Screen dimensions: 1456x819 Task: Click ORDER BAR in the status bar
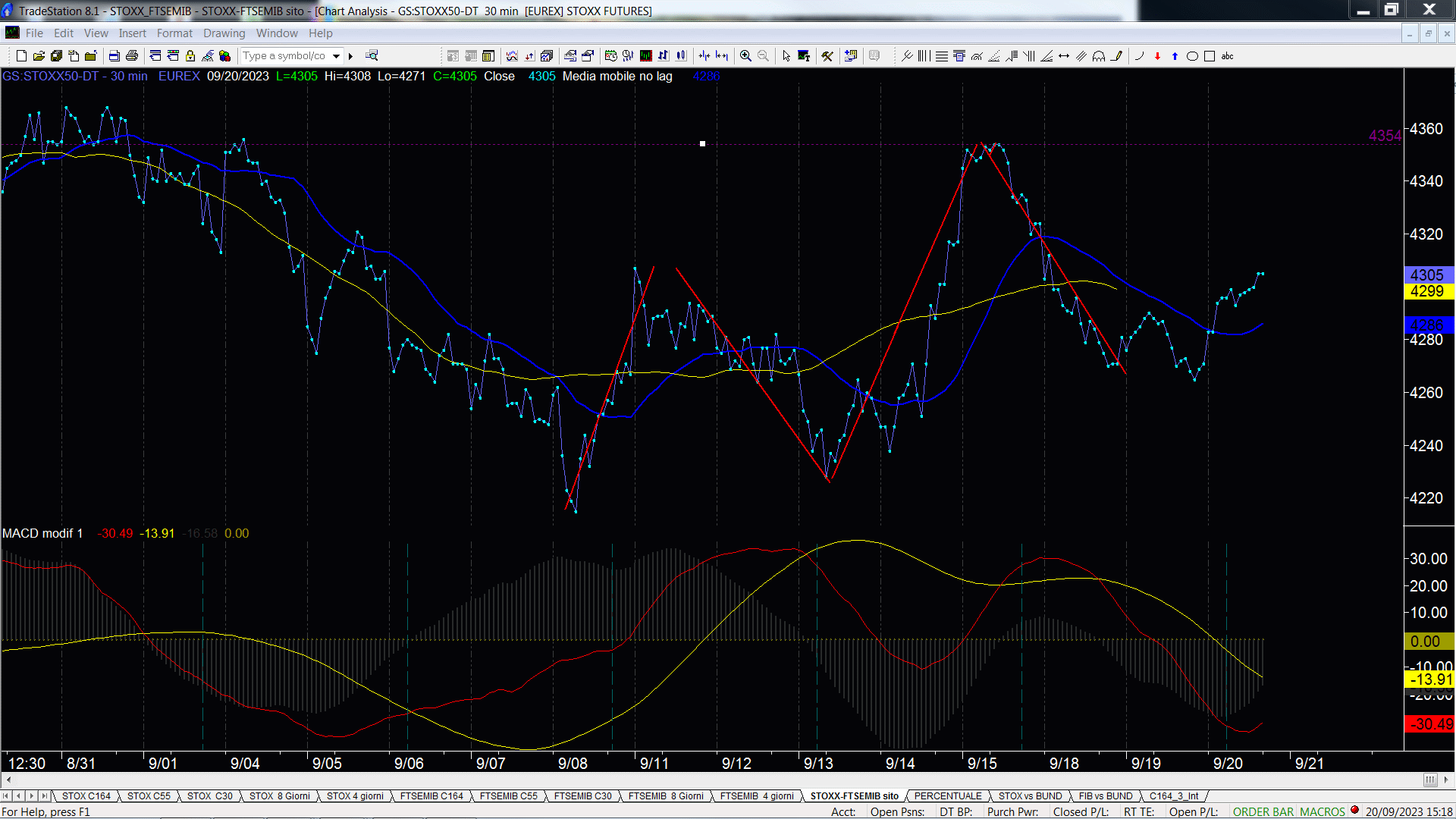pos(1263,812)
